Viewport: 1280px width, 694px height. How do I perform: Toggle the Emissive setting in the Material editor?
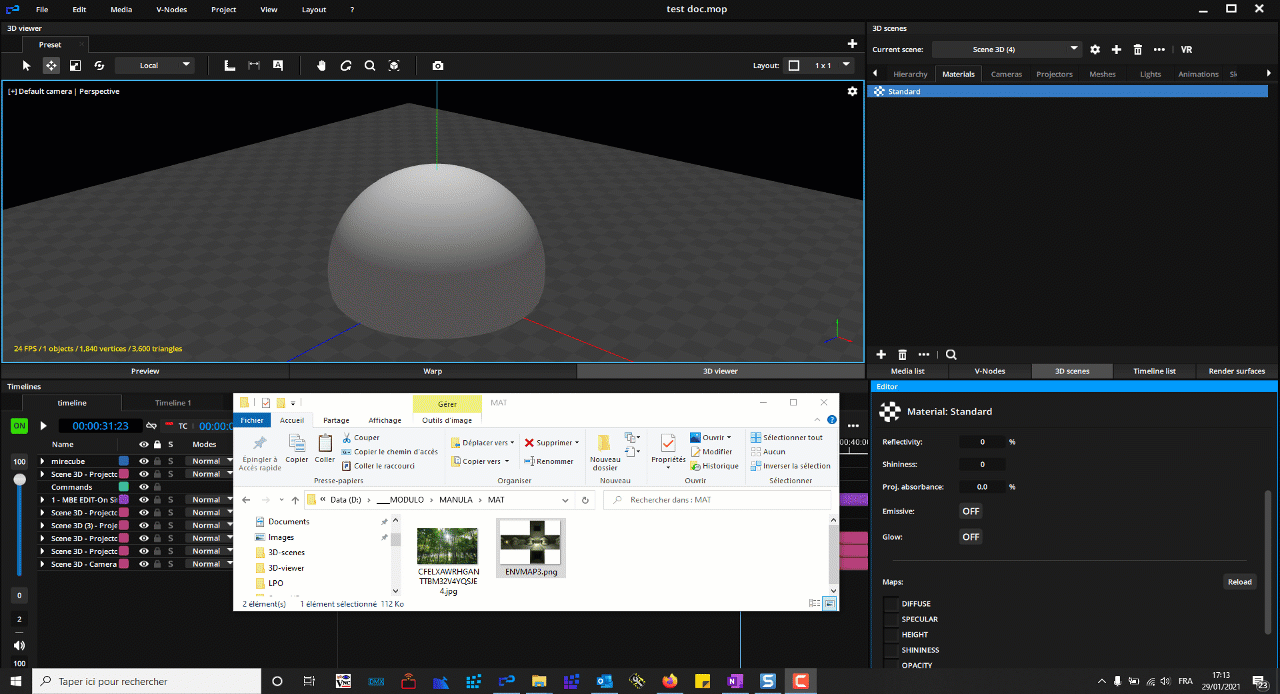tap(969, 511)
